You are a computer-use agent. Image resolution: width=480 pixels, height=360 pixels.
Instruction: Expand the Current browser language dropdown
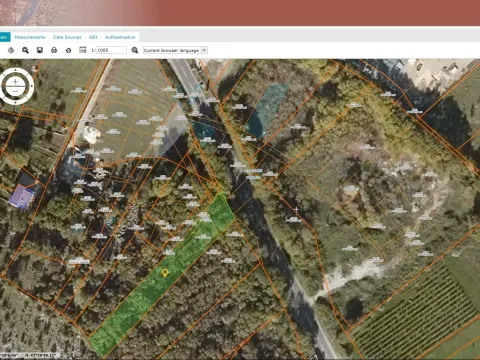click(175, 50)
